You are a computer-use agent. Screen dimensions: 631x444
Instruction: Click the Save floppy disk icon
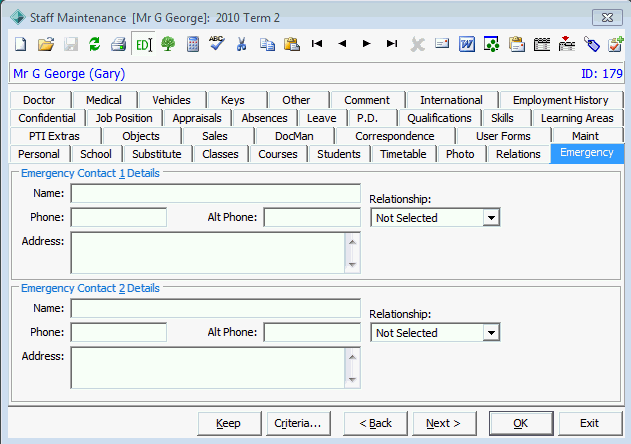pyautogui.click(x=71, y=43)
